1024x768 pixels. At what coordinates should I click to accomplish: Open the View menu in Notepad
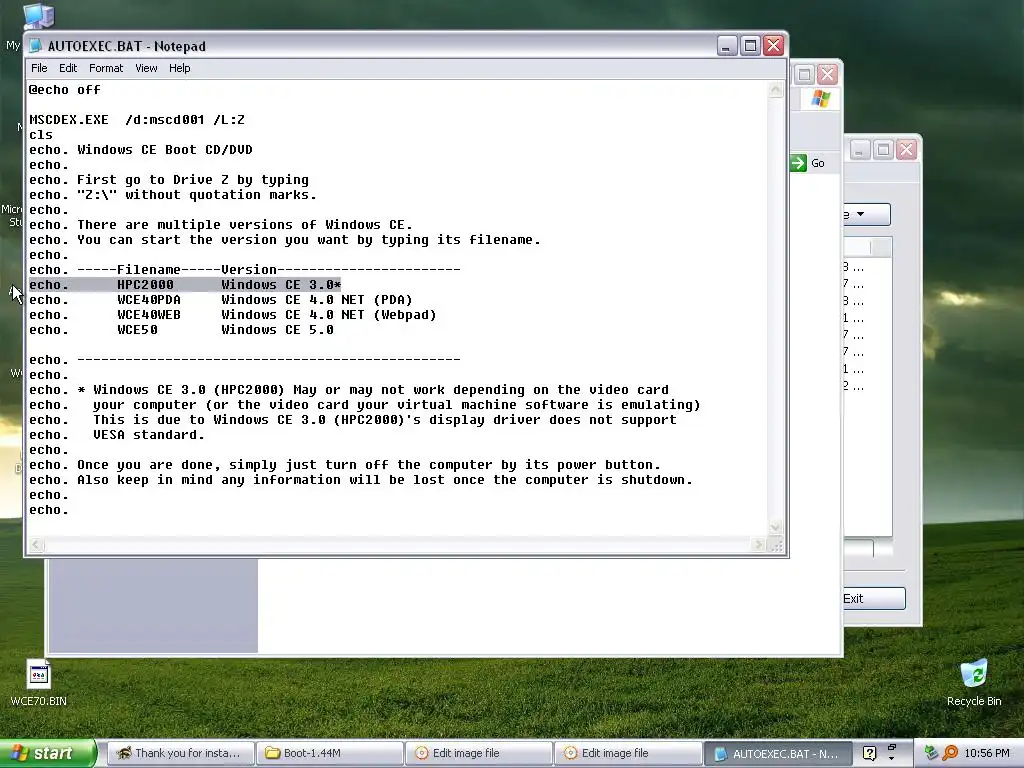click(x=146, y=68)
